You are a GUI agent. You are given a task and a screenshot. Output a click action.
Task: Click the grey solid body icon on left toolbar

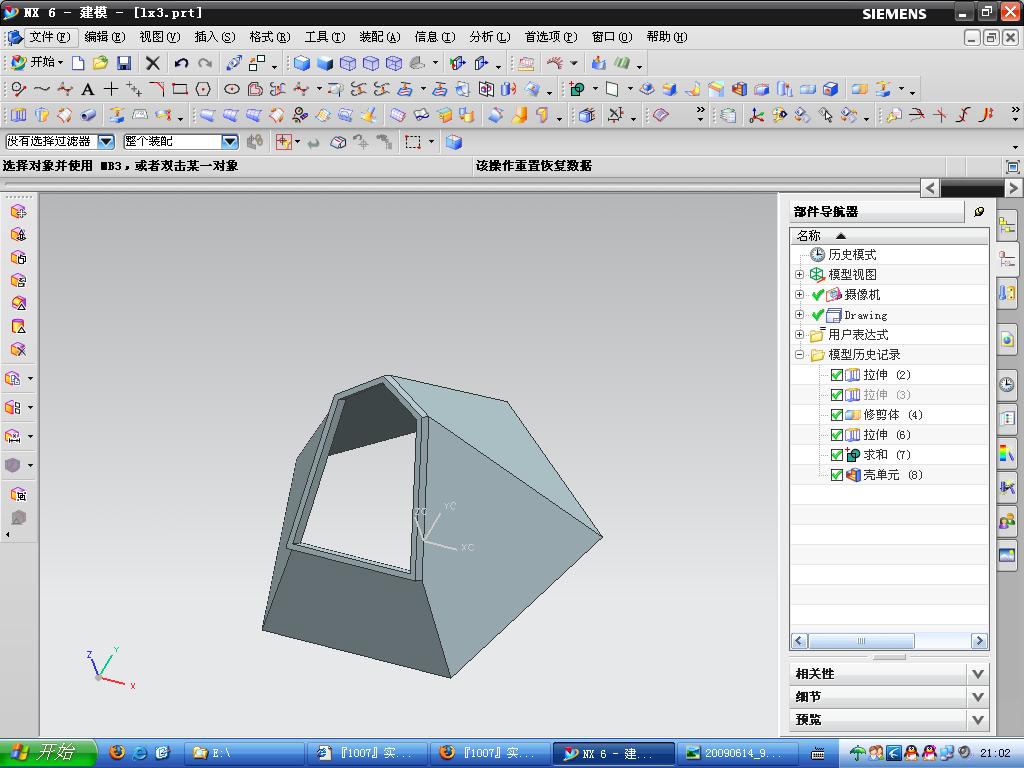pos(12,465)
